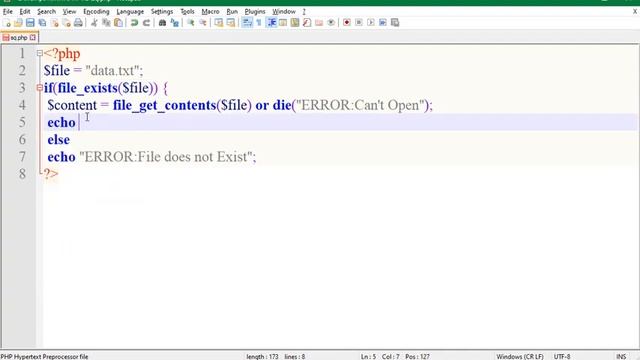Open the ? help menu
This screenshot has width=640, height=360.
click(x=304, y=11)
